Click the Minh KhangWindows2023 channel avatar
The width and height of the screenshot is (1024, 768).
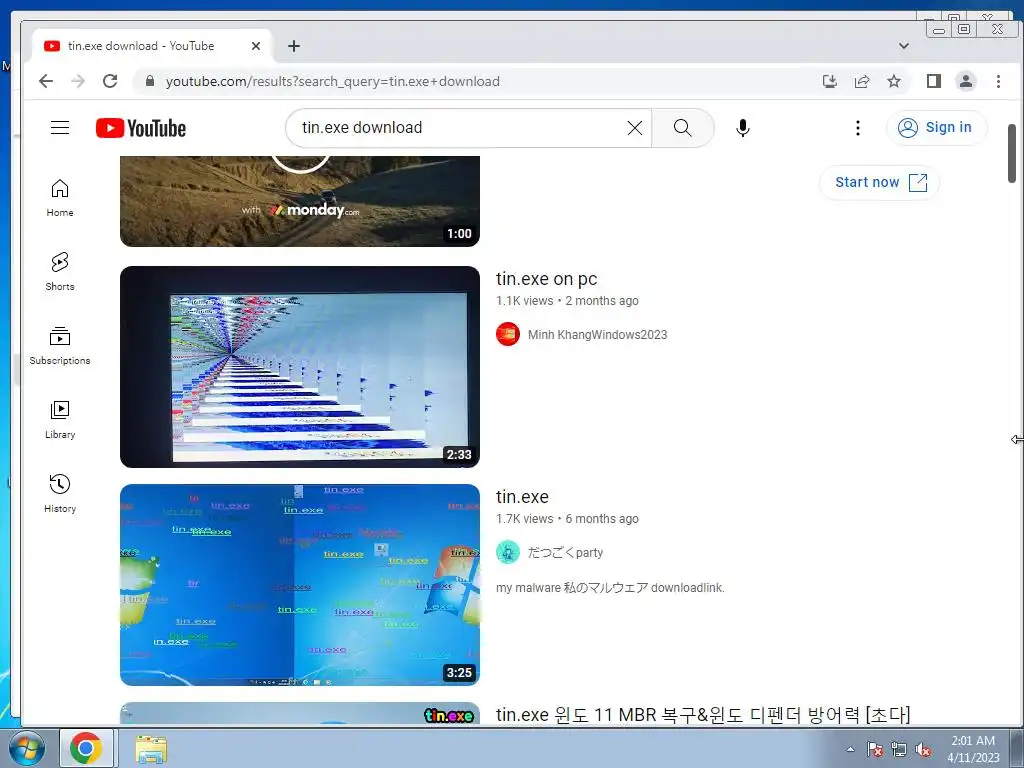tap(508, 334)
